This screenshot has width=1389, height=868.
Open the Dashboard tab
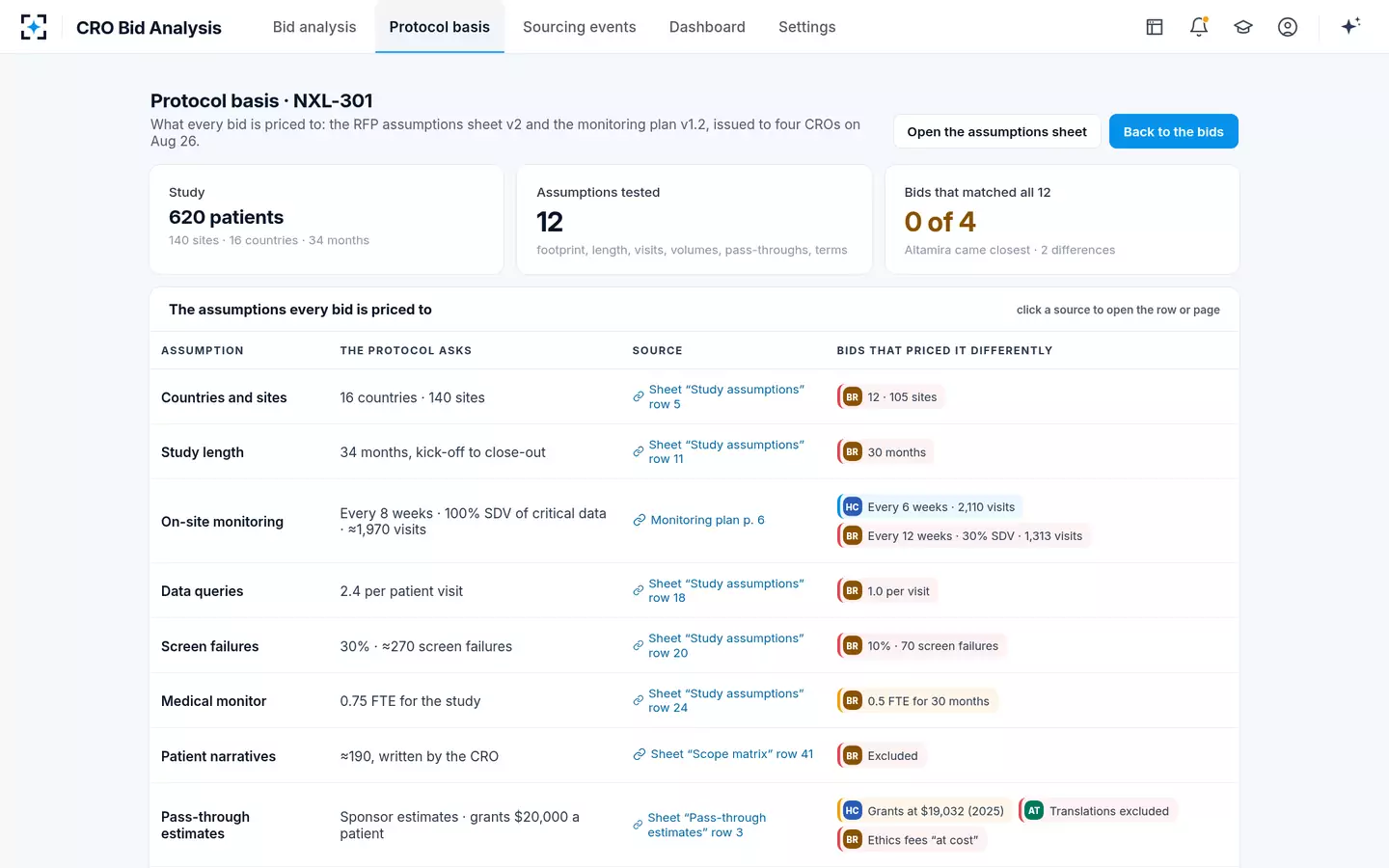[707, 27]
